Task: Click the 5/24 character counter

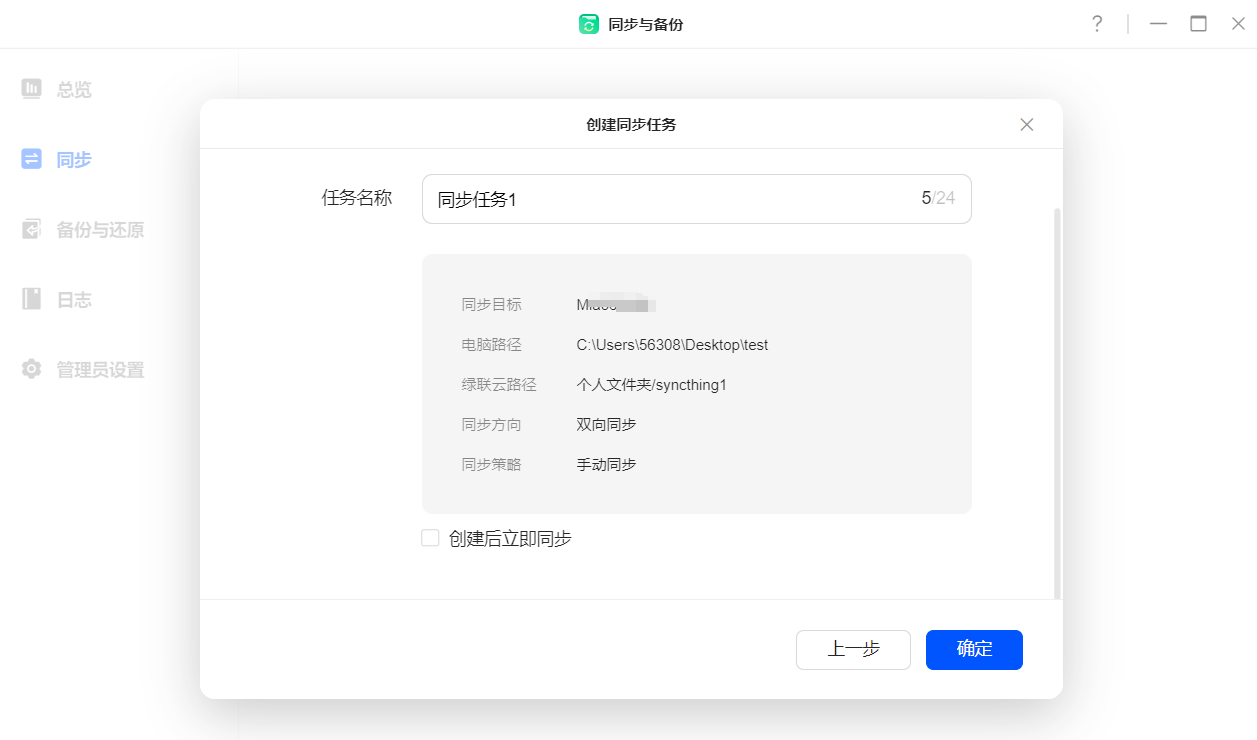Action: 938,198
